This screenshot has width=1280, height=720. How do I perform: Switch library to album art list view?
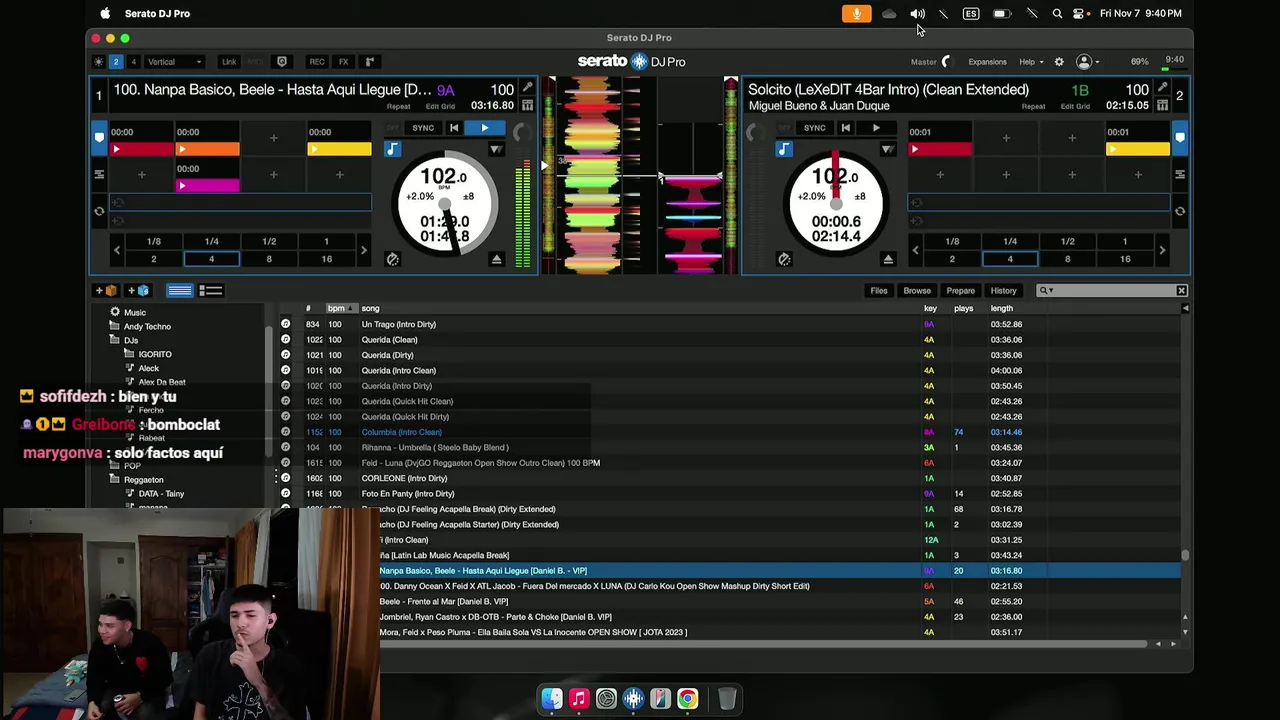pyautogui.click(x=210, y=290)
